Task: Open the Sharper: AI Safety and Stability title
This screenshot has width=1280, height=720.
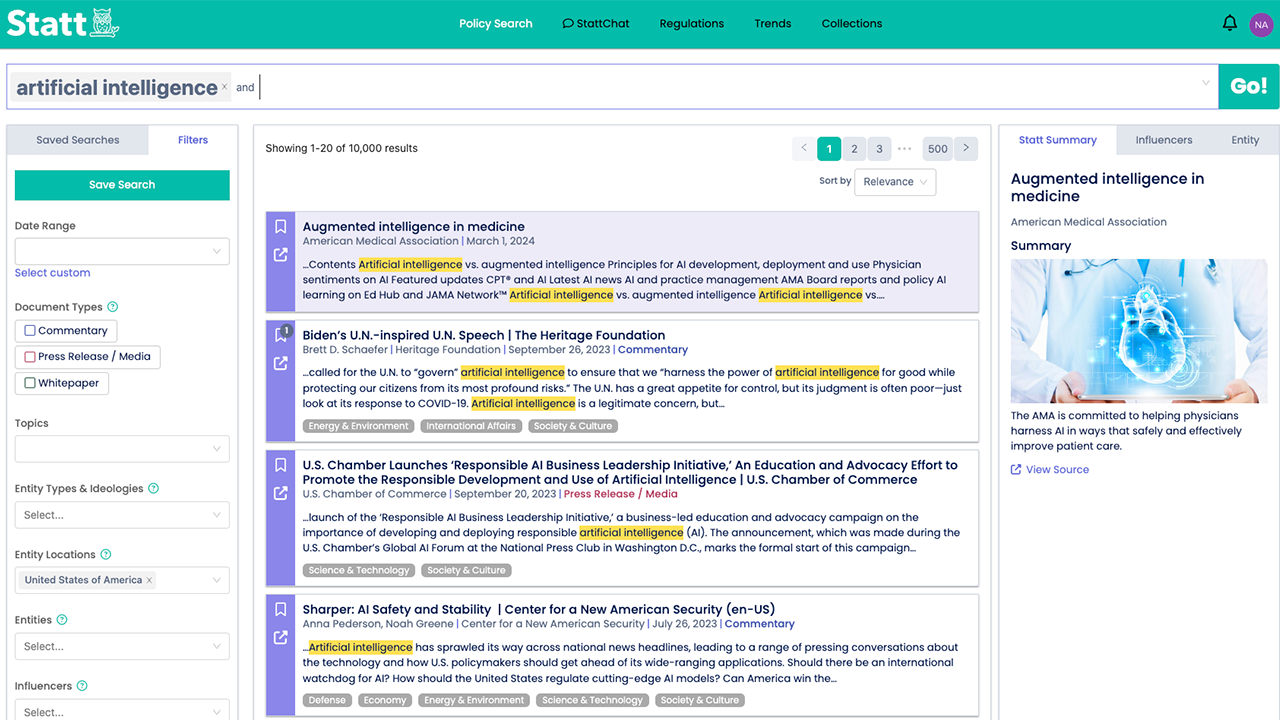Action: (x=539, y=609)
